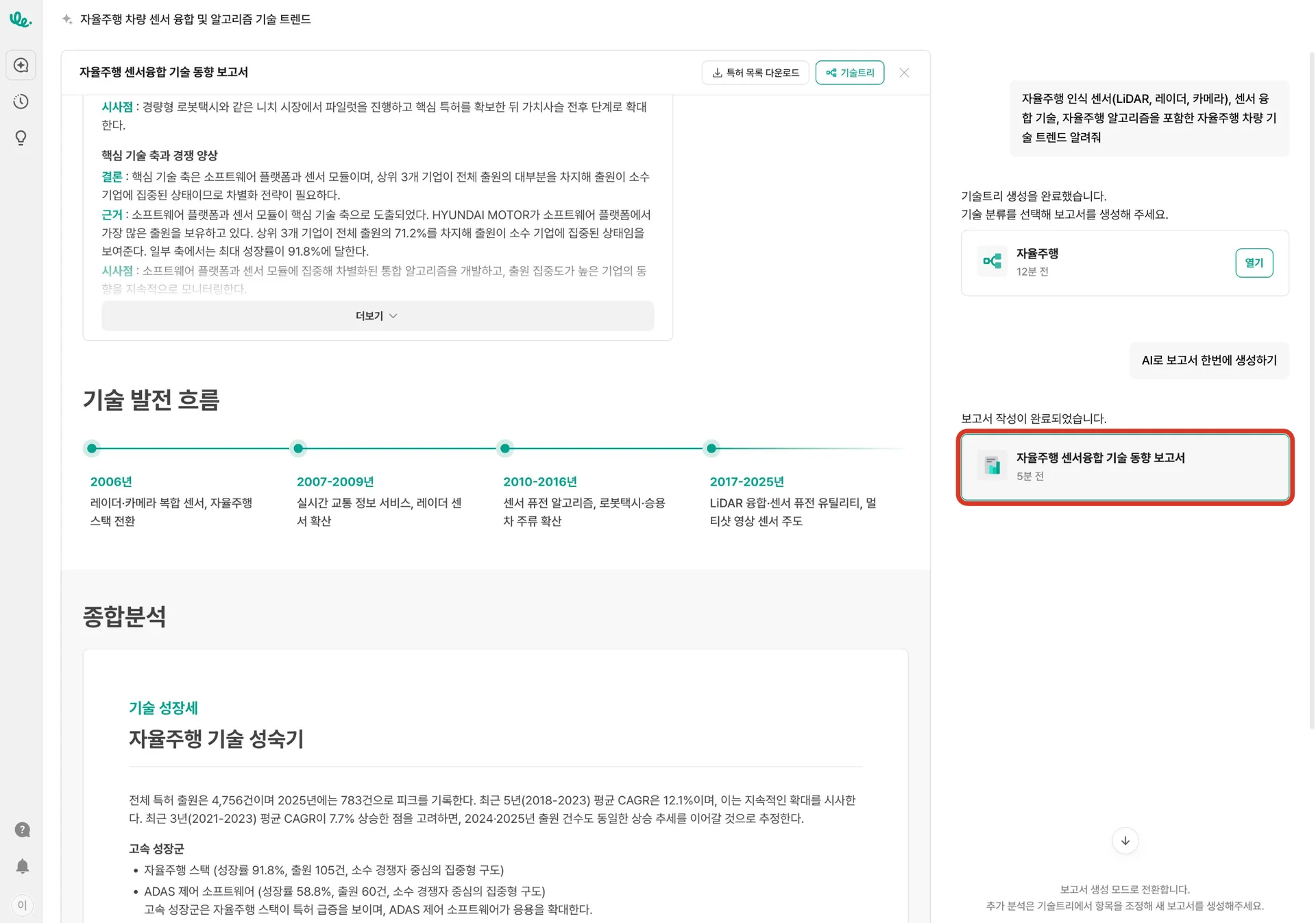Open the 기술트리 view button
The width and height of the screenshot is (1316, 923).
tap(849, 73)
